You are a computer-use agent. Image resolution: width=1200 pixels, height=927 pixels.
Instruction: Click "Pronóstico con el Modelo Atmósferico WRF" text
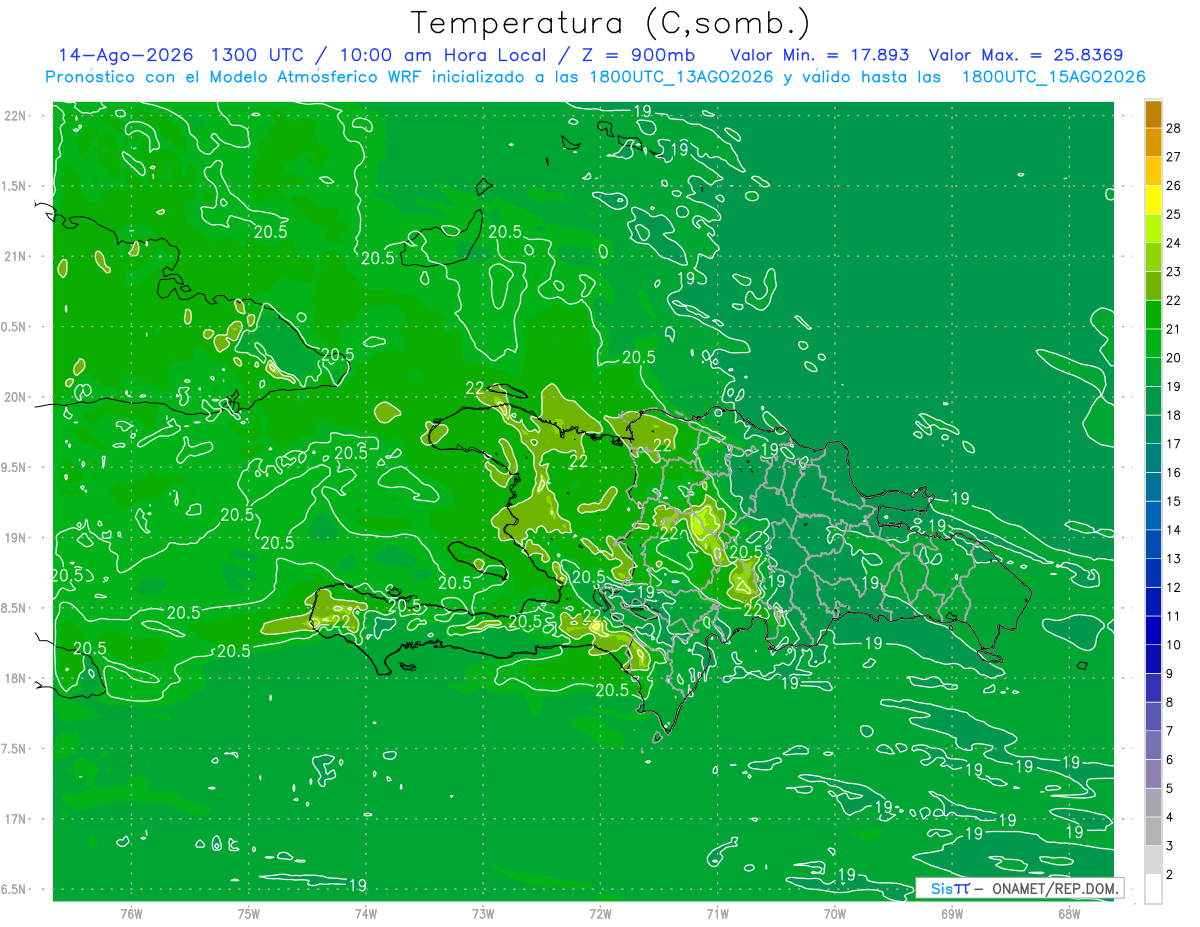point(235,77)
